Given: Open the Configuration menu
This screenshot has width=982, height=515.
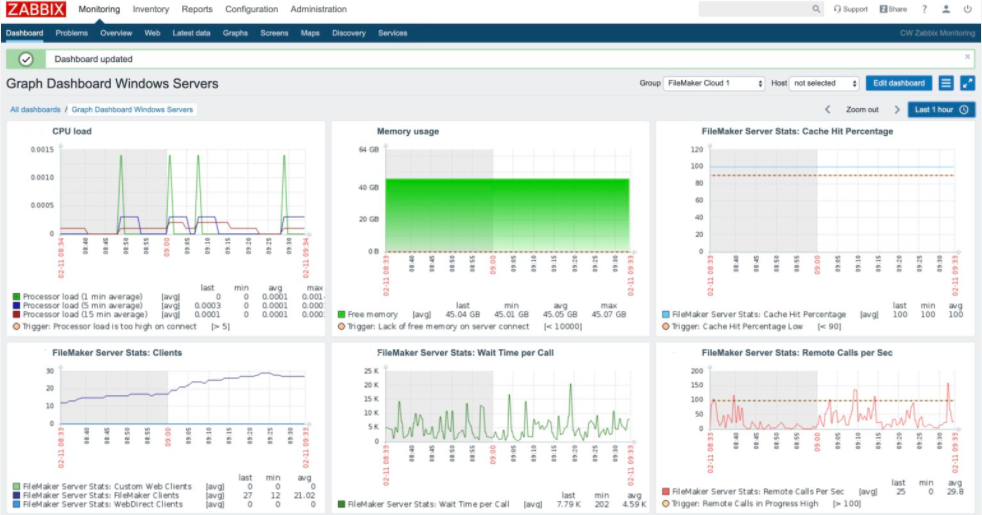Looking at the screenshot, I should tap(251, 9).
